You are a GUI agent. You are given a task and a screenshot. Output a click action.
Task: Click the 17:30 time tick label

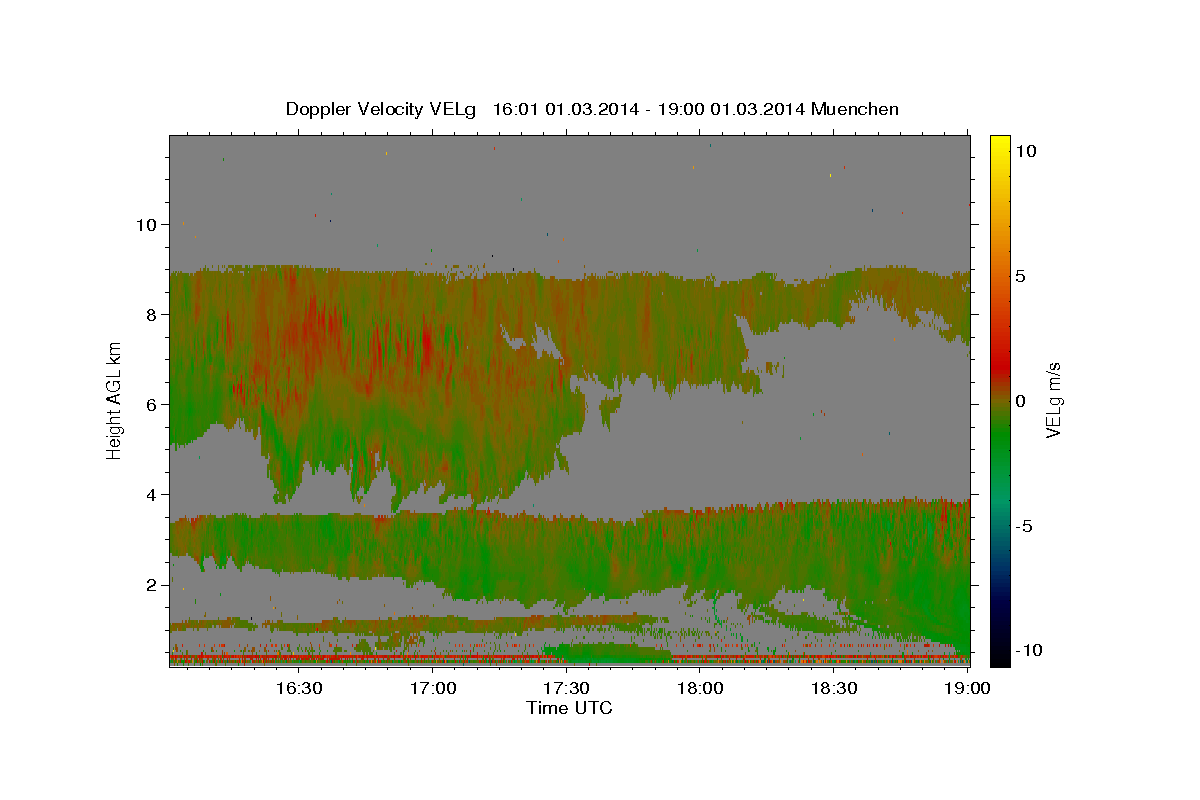(x=566, y=688)
